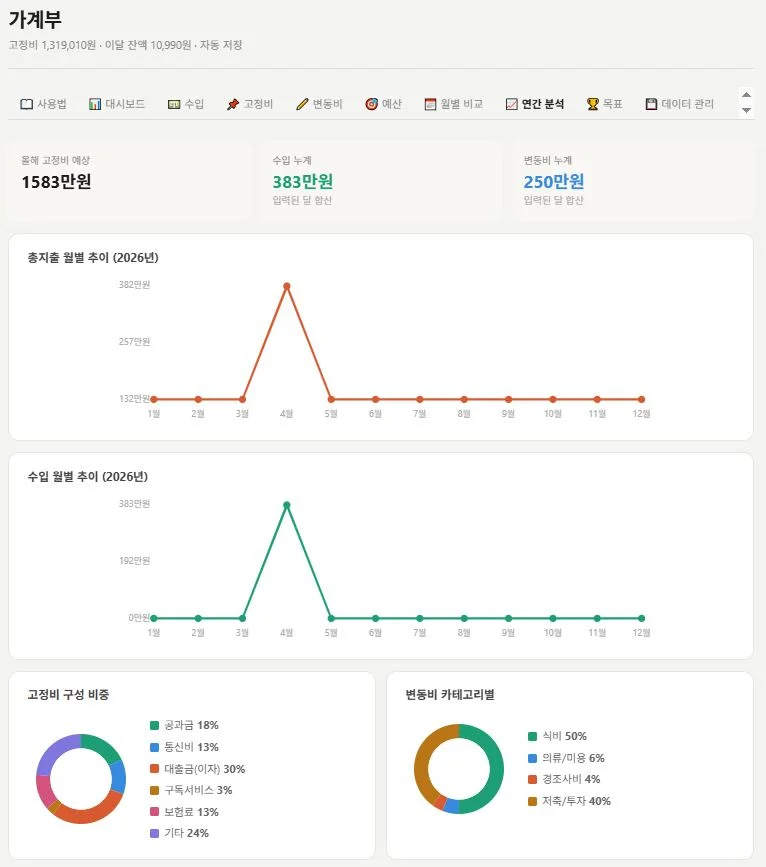Click the money icon beside 수입
Image resolution: width=766 pixels, height=867 pixels.
coord(174,104)
